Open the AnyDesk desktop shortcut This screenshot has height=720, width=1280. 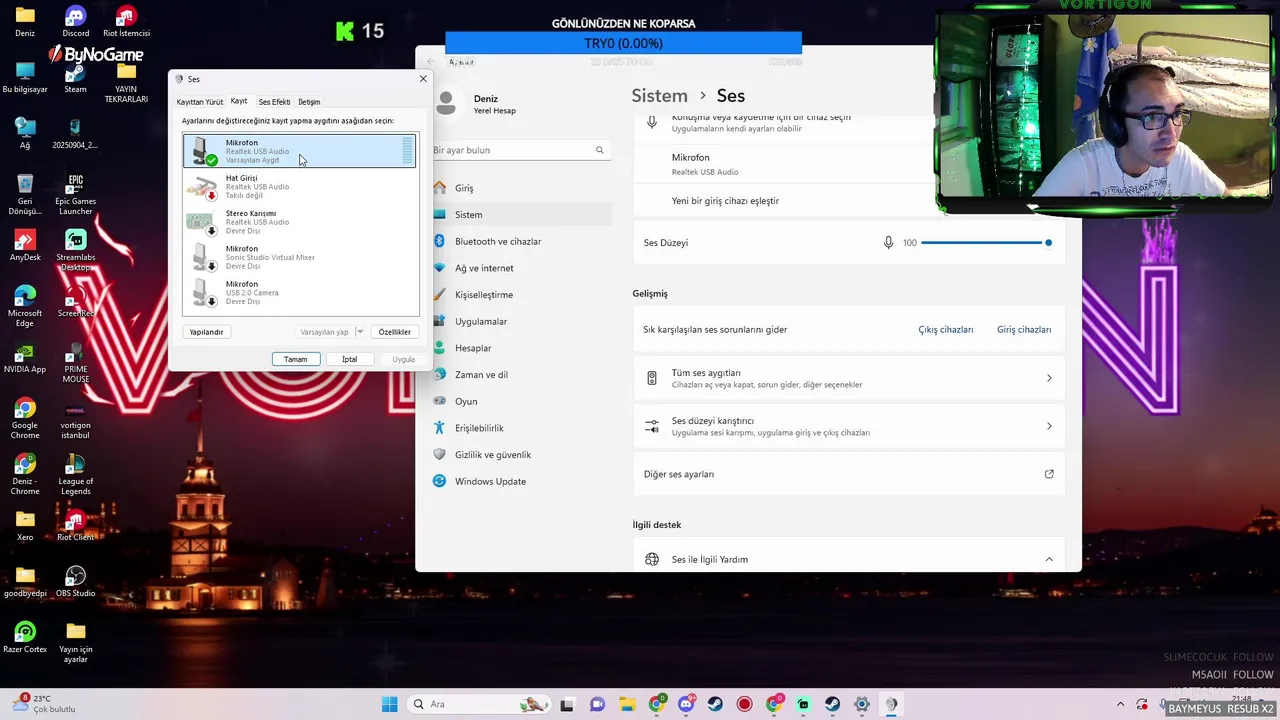point(25,246)
